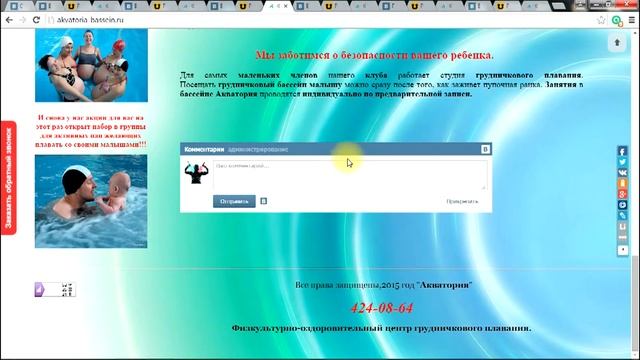640x360 pixels.
Task: Click the photo of pregnant women in the pool
Action: point(91,65)
